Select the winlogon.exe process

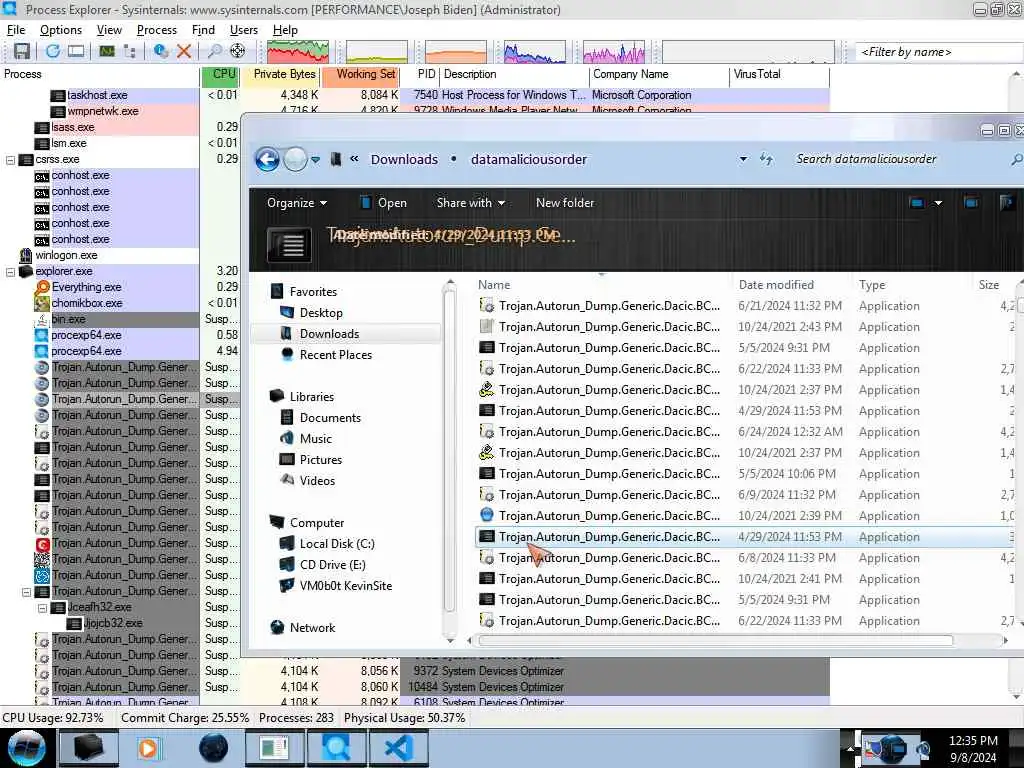pos(66,255)
